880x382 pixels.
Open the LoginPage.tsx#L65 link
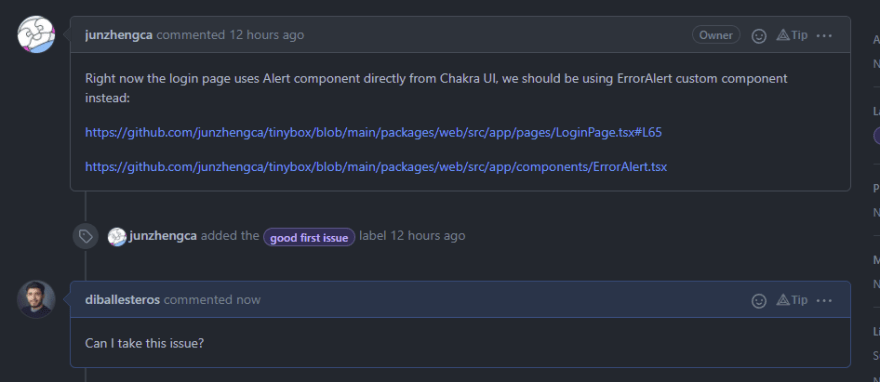pos(374,132)
